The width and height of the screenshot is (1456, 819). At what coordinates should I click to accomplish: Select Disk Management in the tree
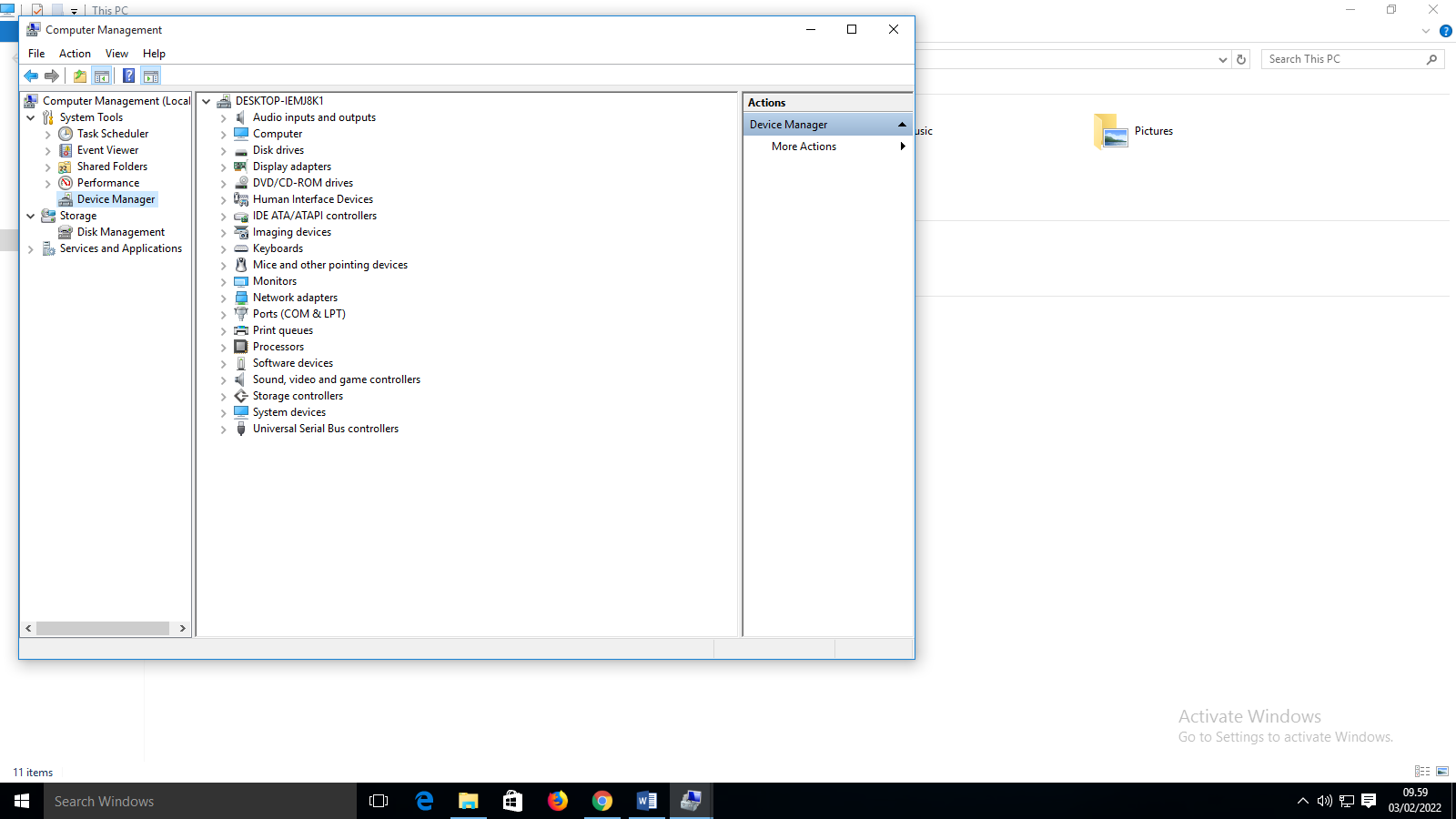(x=120, y=232)
